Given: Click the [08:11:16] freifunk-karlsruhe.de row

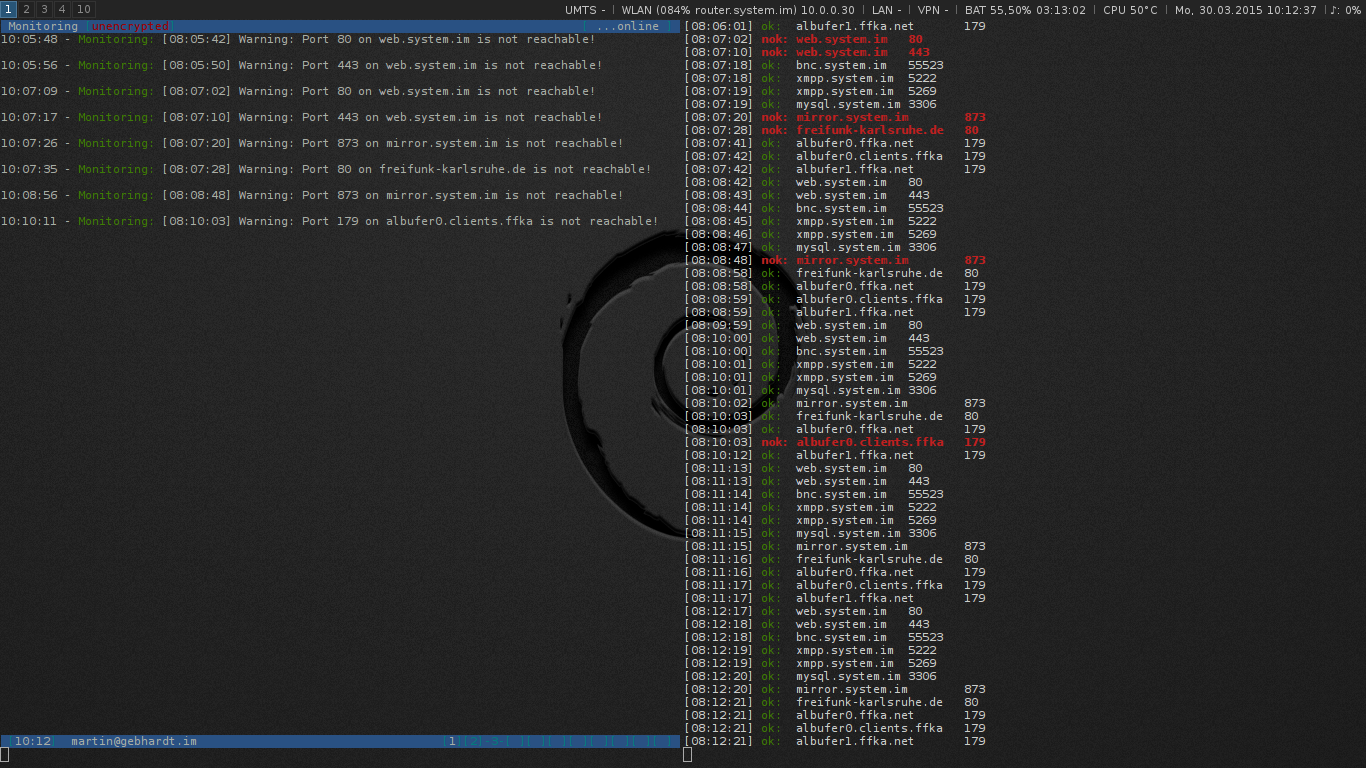Looking at the screenshot, I should 832,559.
